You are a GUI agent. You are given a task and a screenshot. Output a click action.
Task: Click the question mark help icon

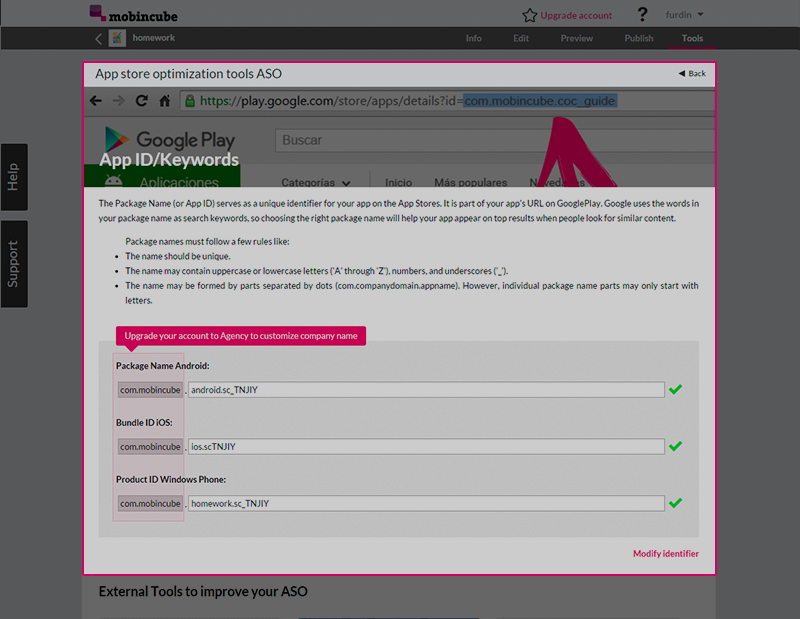(x=642, y=14)
